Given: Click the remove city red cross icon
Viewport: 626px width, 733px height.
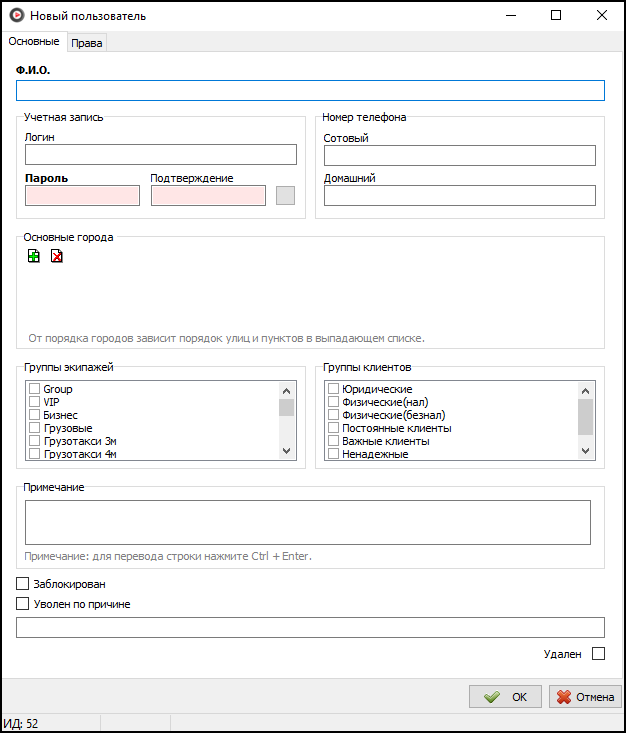Looking at the screenshot, I should 57,256.
